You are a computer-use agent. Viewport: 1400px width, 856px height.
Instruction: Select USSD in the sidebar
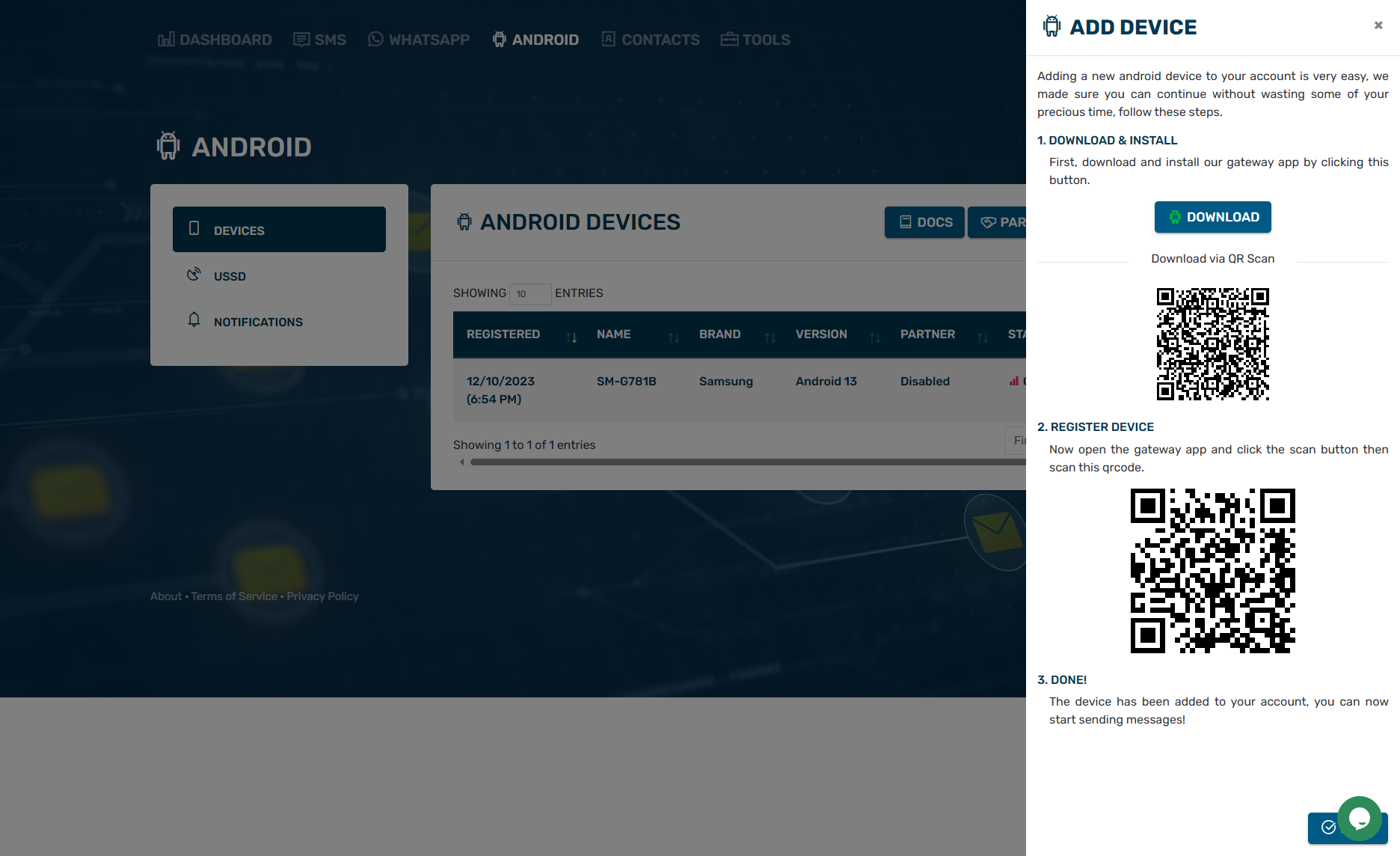point(279,275)
